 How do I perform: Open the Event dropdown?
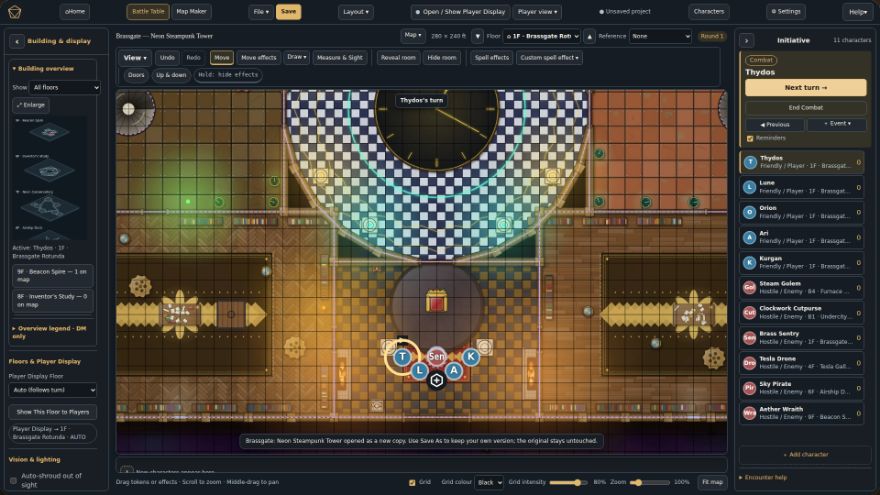pos(837,124)
